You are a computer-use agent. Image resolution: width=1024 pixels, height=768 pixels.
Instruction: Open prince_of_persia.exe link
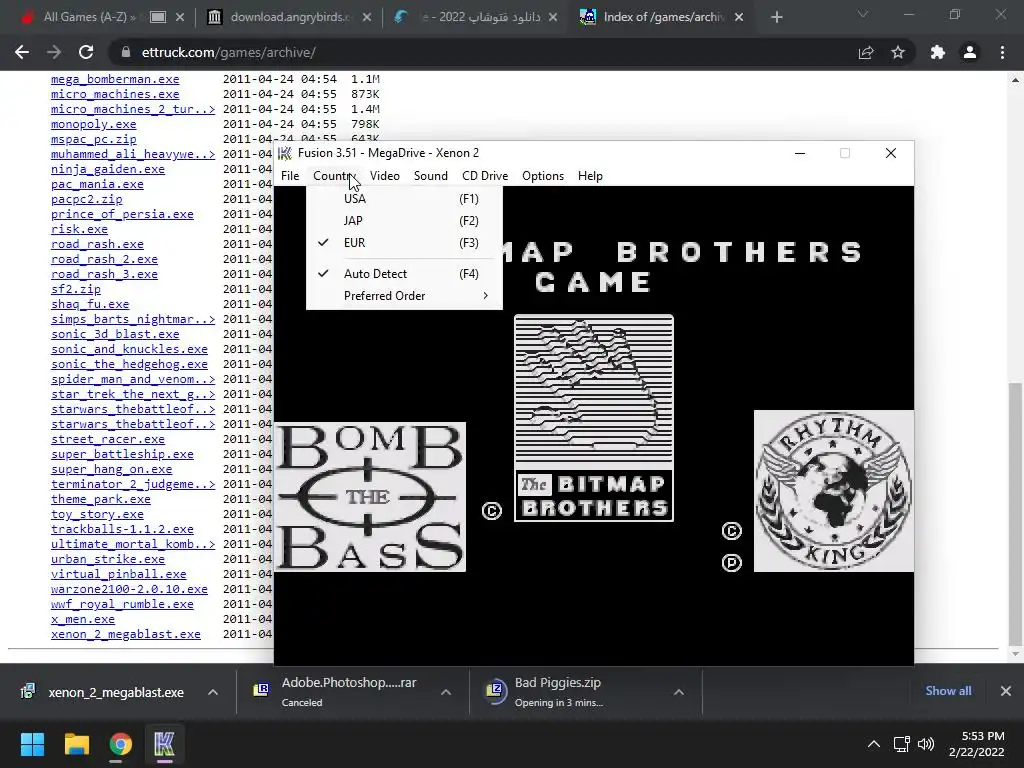pos(122,214)
